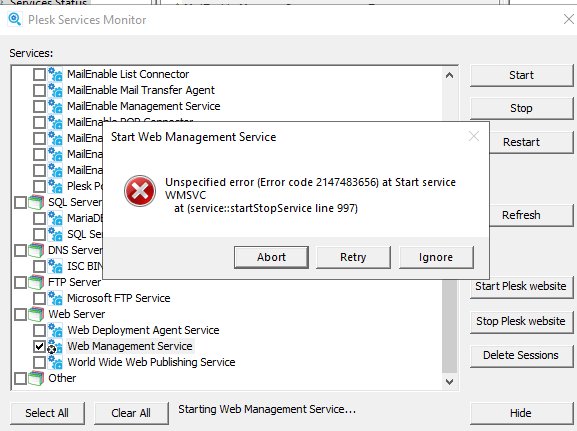This screenshot has height=431, width=577.
Task: Click the MariaDB service icon
Action: 55,218
